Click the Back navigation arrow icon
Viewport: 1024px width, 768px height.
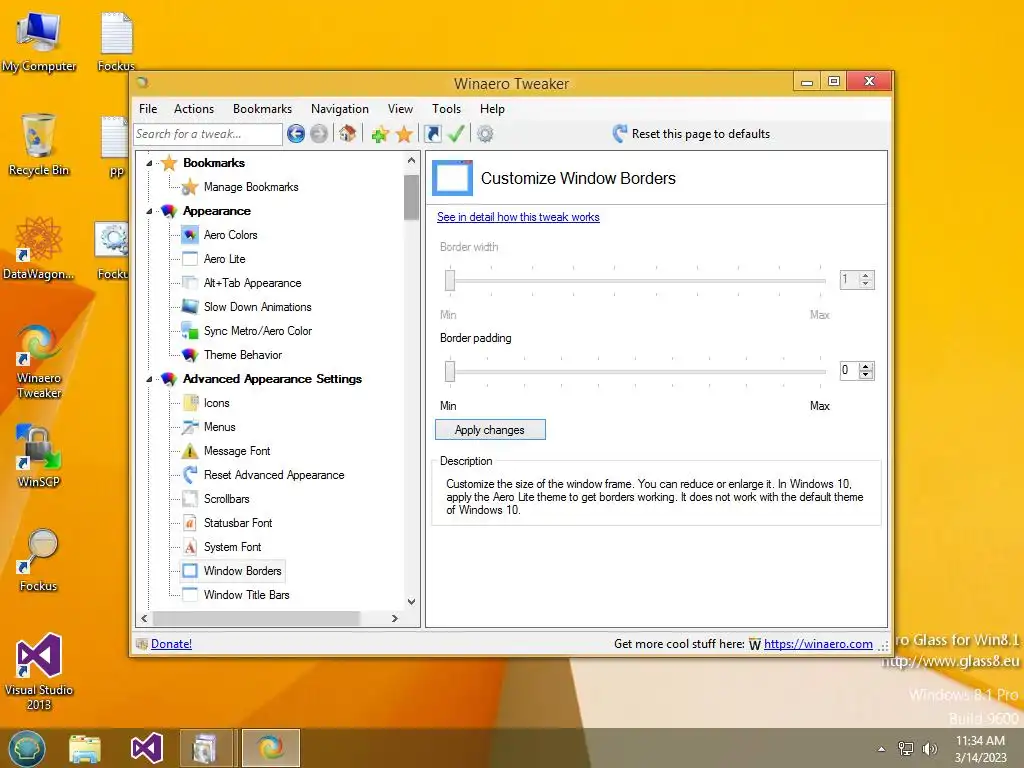(x=296, y=134)
